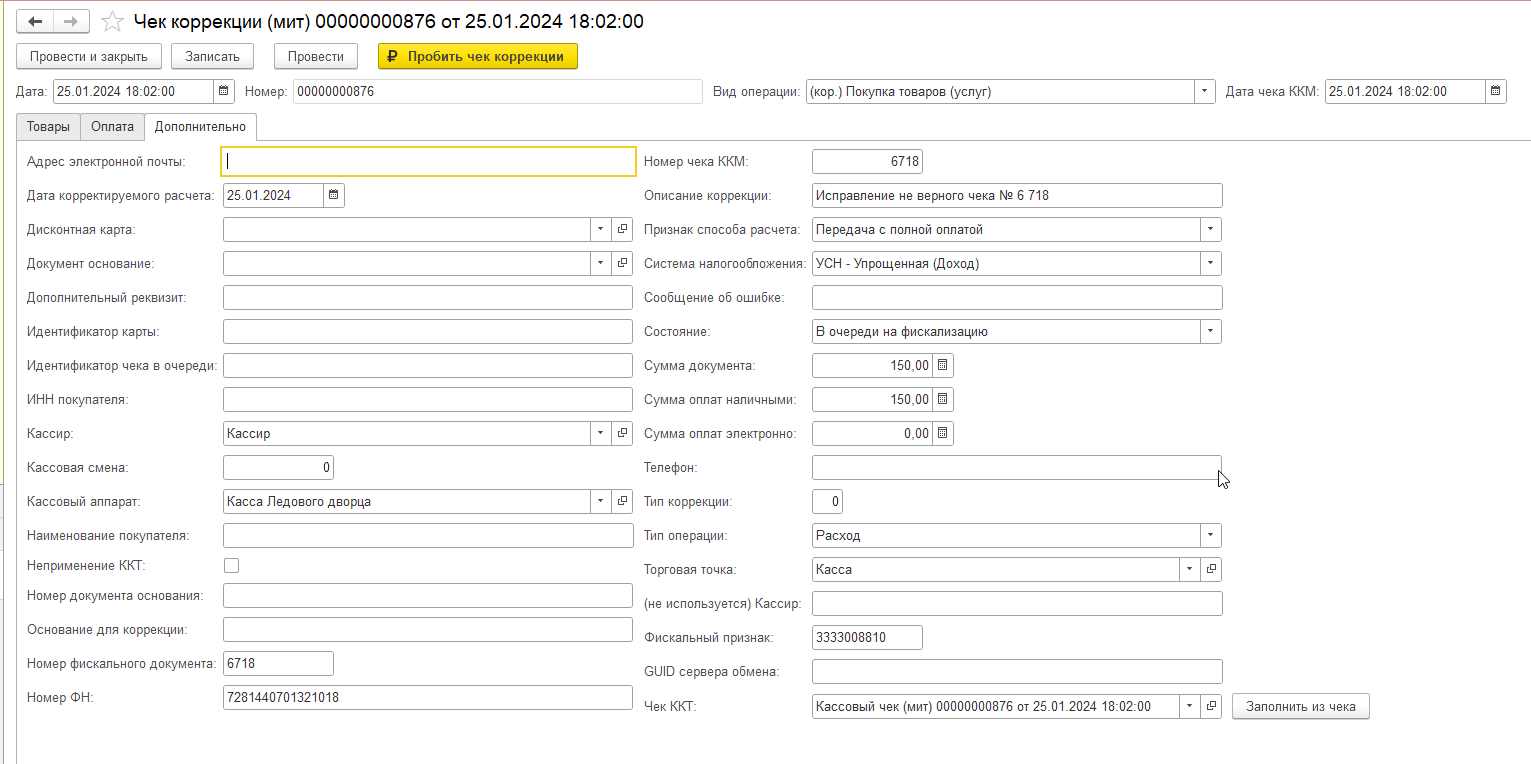The height and width of the screenshot is (764, 1531).
Task: Switch to the Товары tab
Action: coord(48,127)
